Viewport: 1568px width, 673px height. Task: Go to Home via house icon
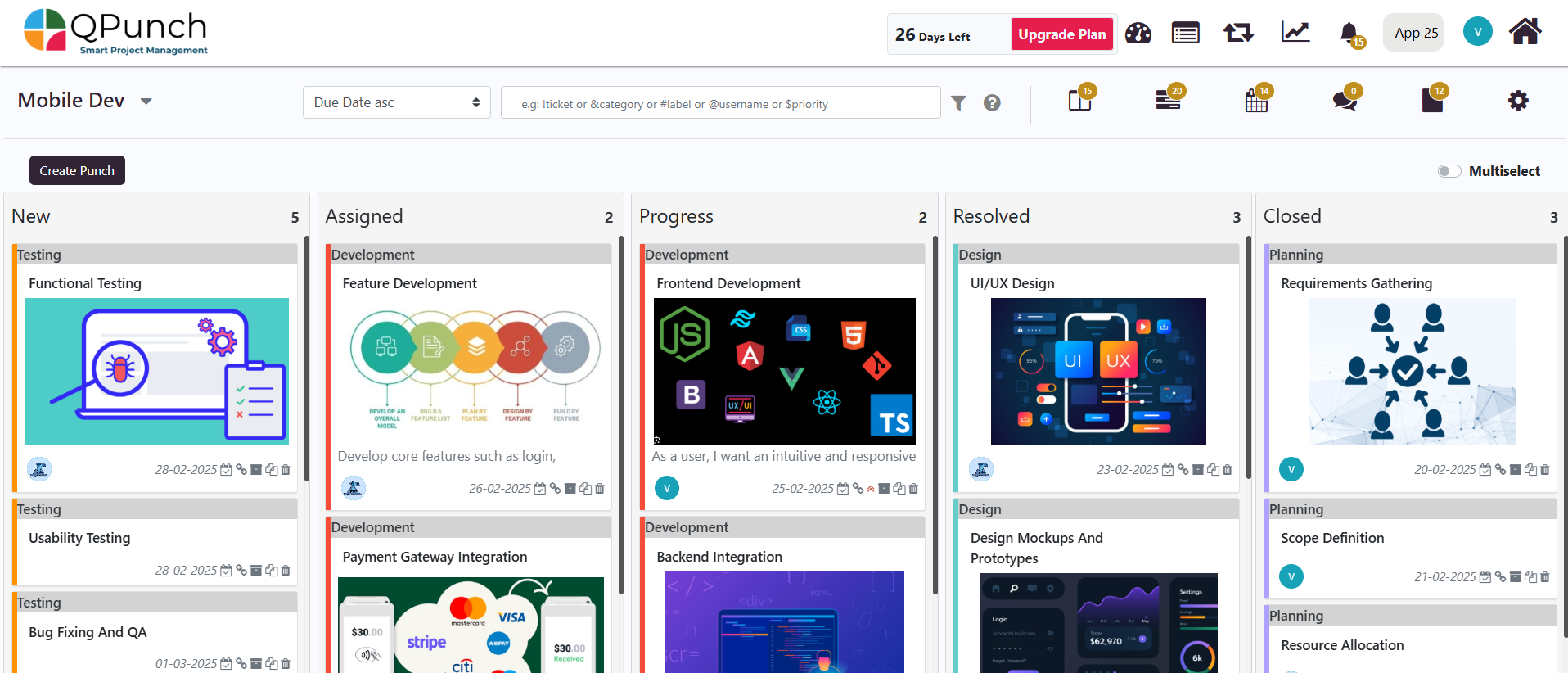click(1525, 32)
